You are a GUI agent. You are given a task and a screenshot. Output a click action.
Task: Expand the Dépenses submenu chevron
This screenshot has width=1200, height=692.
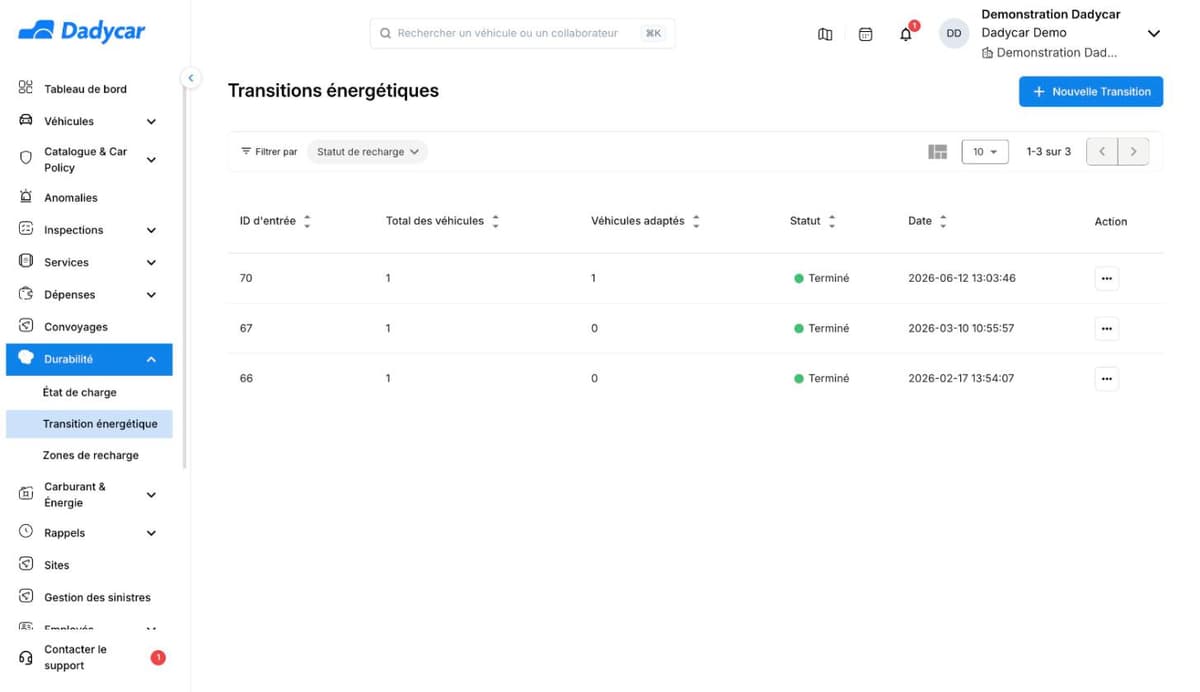[x=151, y=295]
